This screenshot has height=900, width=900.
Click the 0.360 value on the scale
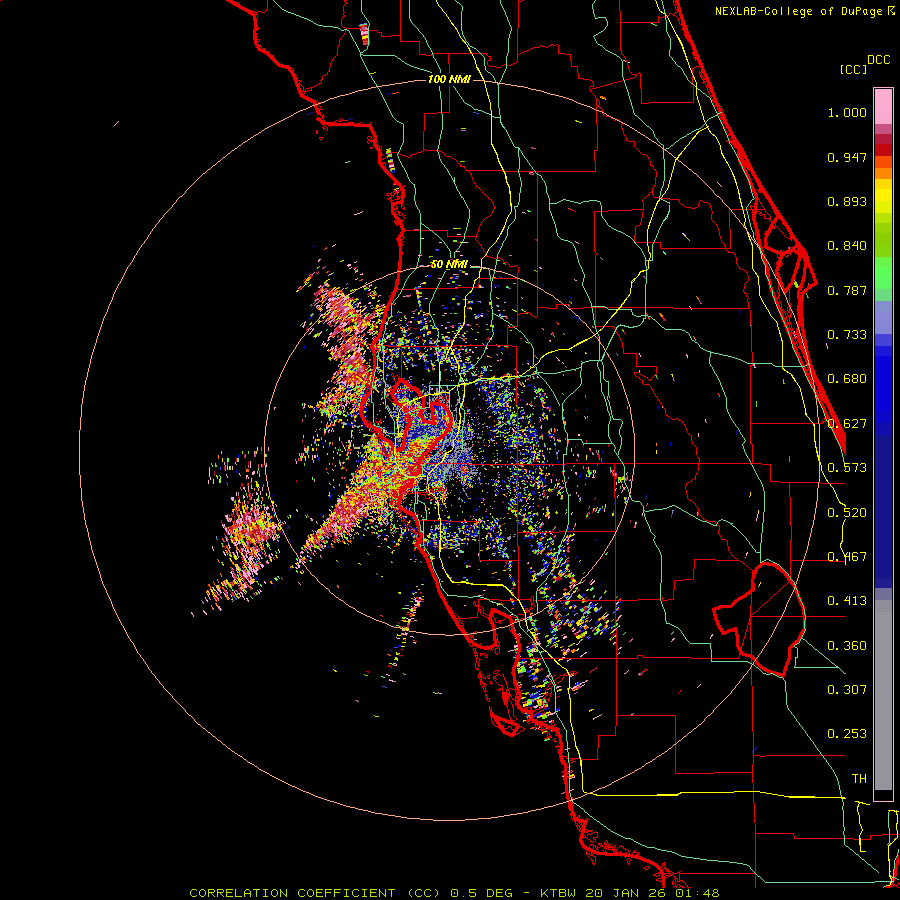coord(847,646)
